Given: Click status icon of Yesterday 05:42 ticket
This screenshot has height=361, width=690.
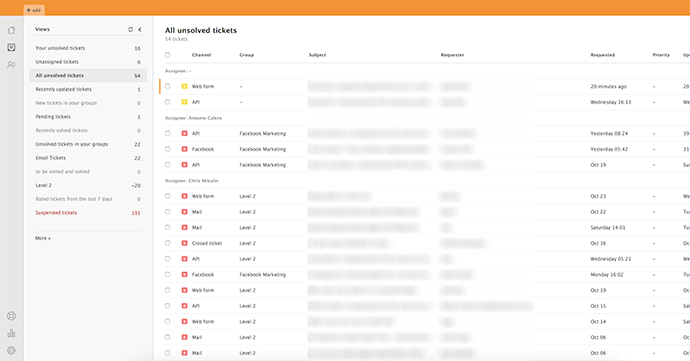Looking at the screenshot, I should [x=184, y=149].
